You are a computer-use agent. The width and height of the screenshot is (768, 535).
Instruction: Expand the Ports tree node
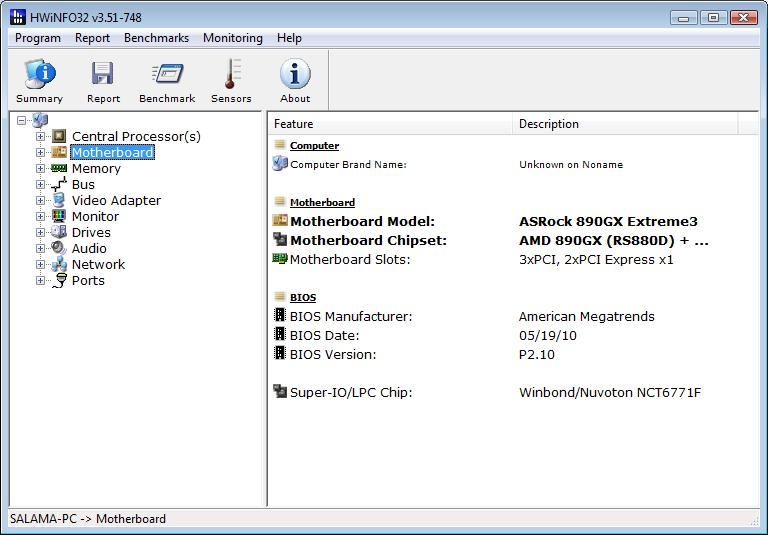[41, 280]
